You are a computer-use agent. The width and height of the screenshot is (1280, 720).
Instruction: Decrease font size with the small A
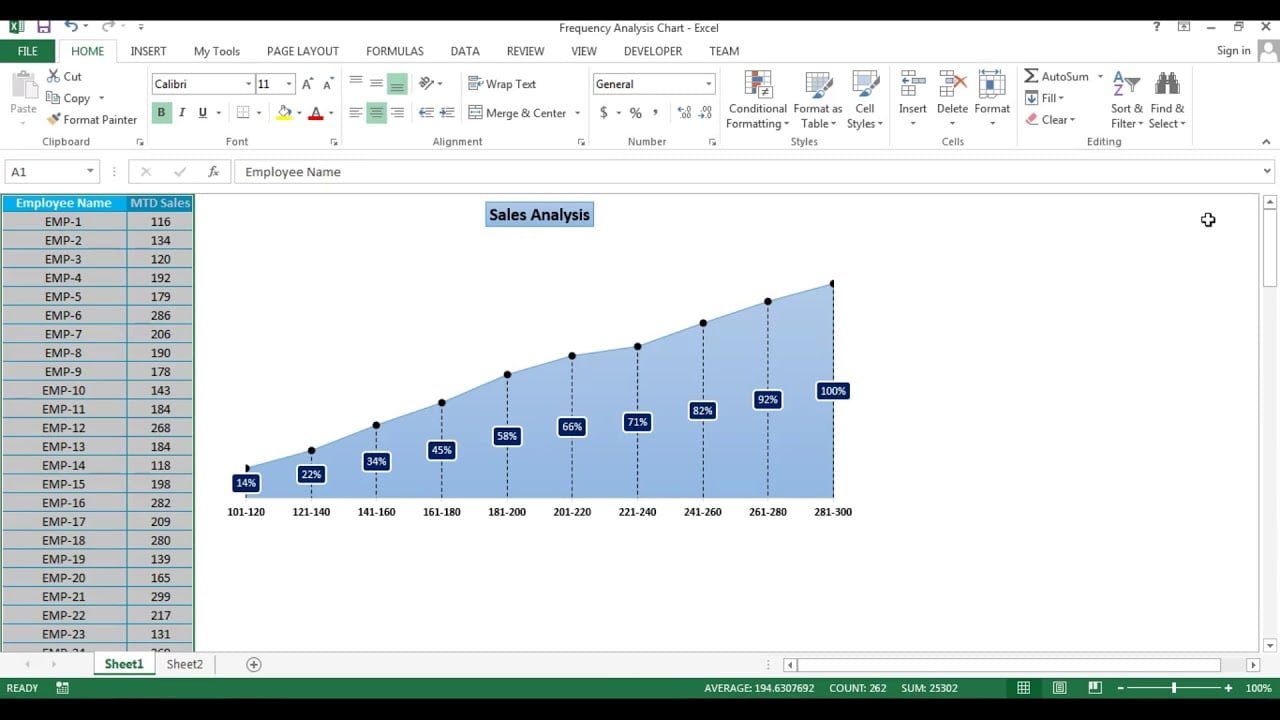click(x=328, y=84)
